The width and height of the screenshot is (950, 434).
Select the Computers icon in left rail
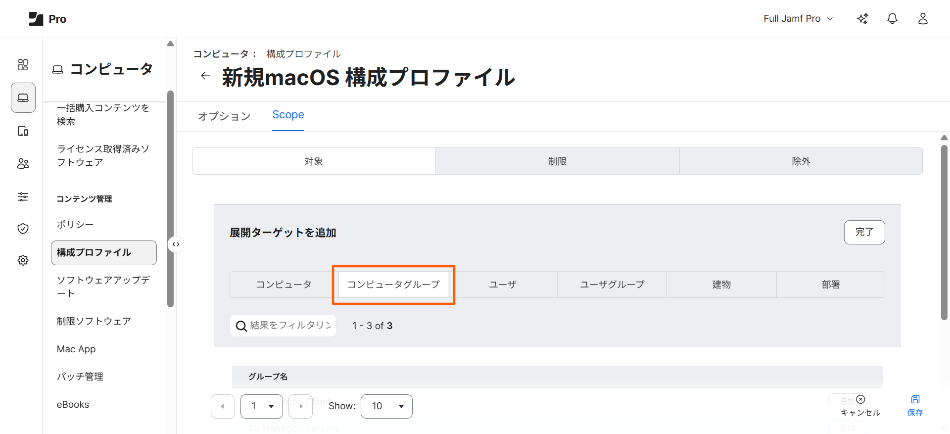(x=23, y=97)
